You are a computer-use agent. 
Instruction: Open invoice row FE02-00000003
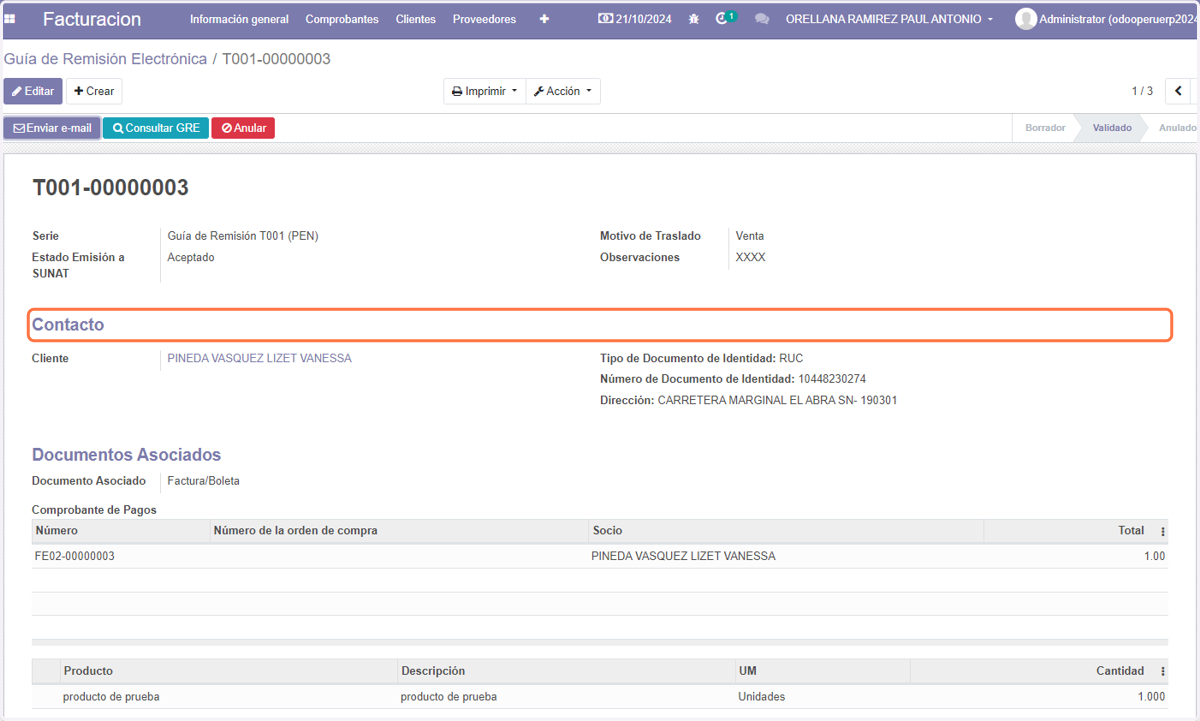coord(600,556)
